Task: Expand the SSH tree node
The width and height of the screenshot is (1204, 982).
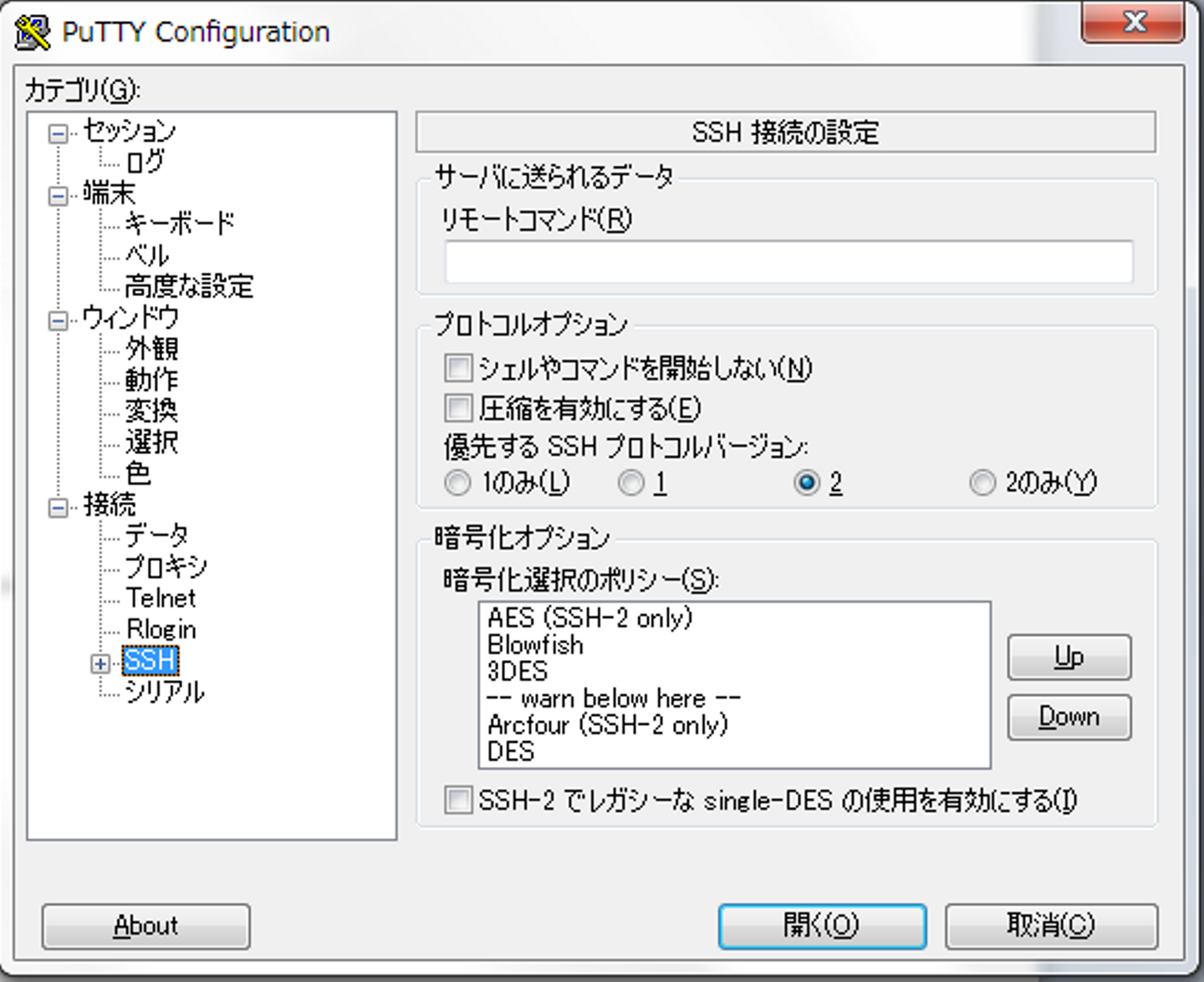Action: [100, 663]
